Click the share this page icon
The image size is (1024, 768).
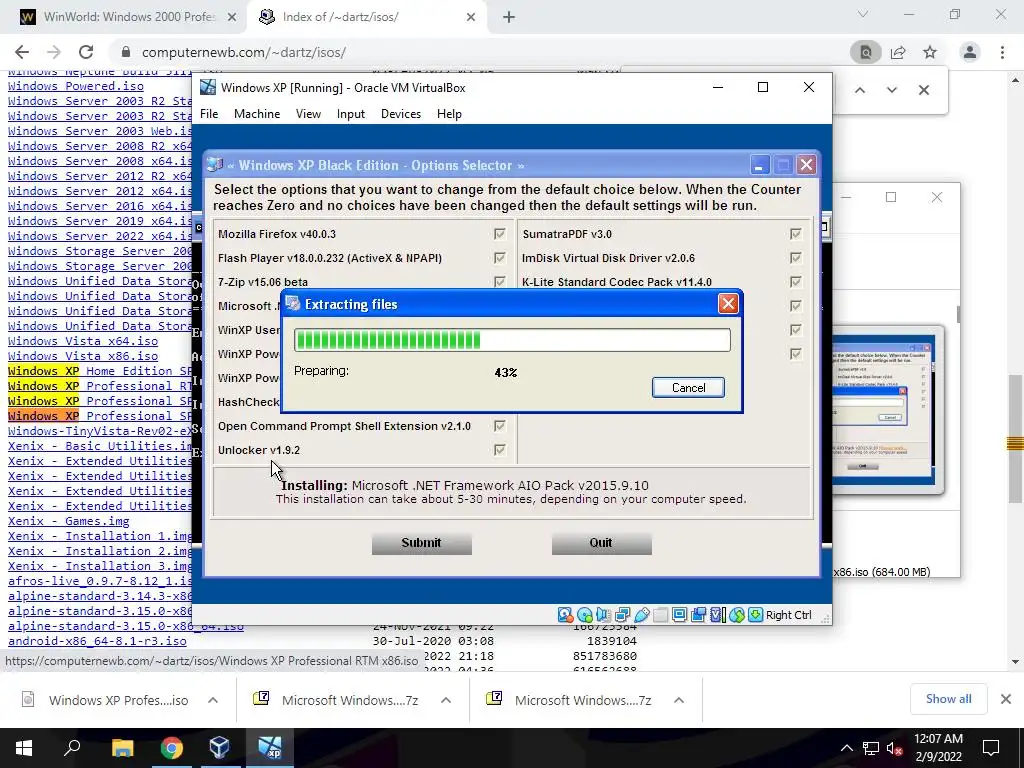tap(898, 52)
